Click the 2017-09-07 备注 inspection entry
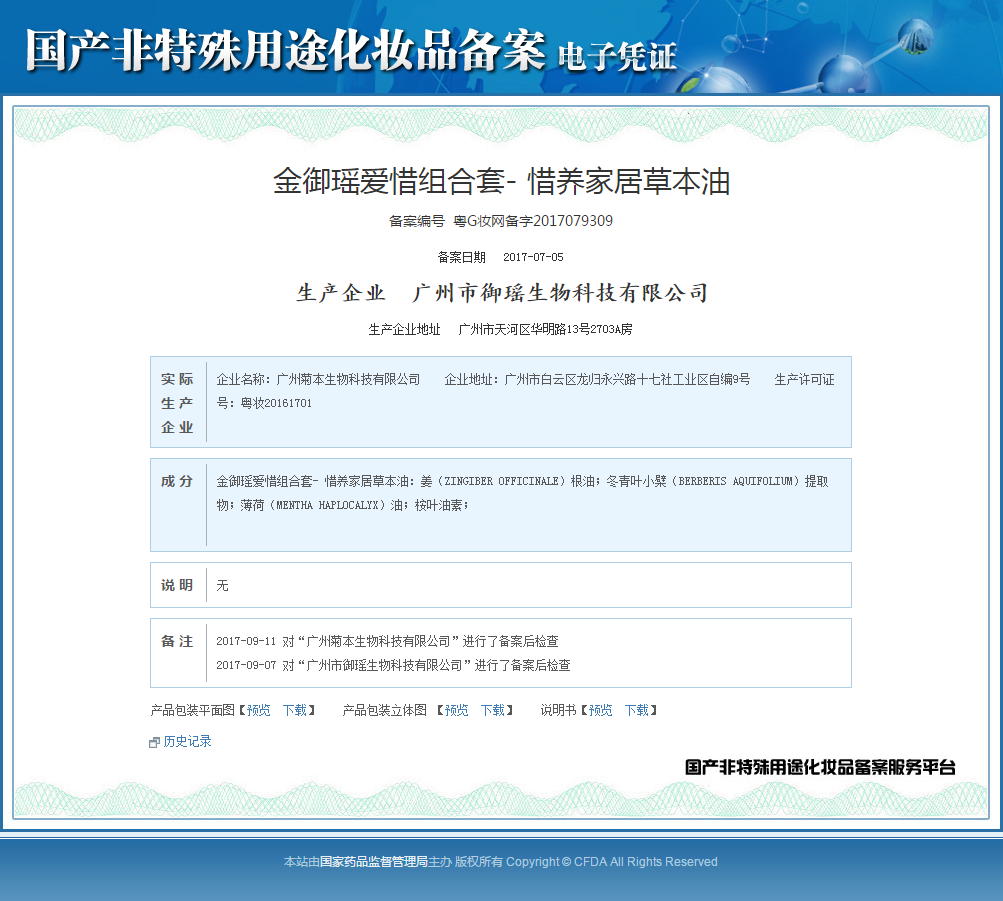1003x901 pixels. pos(393,665)
